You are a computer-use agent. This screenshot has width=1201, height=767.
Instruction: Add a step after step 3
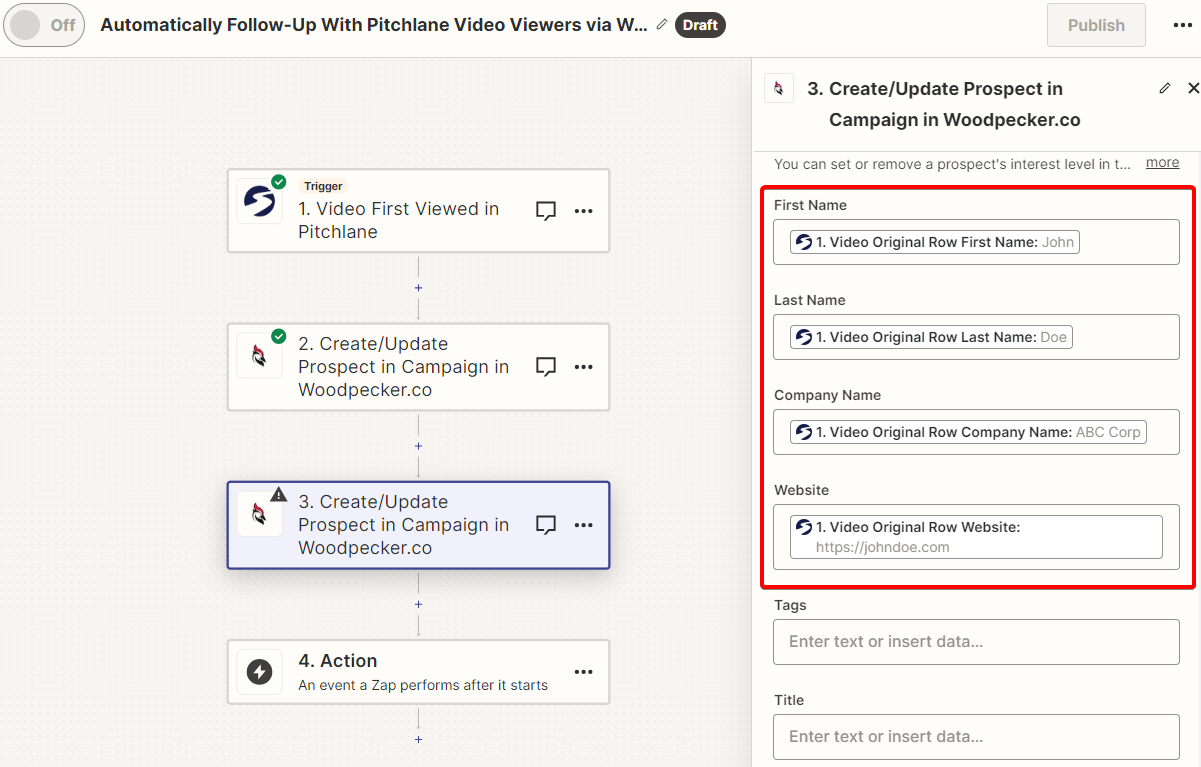[x=418, y=604]
